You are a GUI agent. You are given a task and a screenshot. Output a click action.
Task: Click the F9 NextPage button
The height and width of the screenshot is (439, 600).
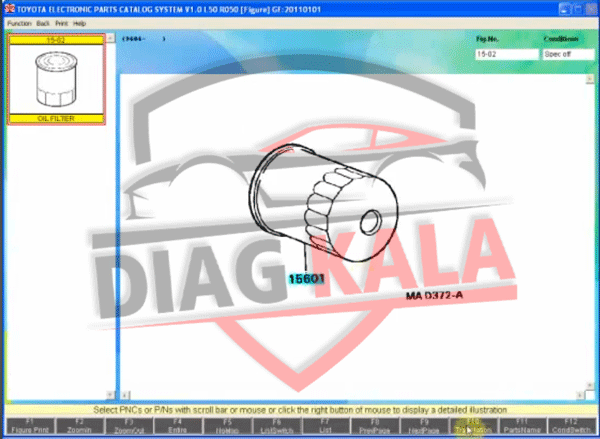click(x=424, y=426)
